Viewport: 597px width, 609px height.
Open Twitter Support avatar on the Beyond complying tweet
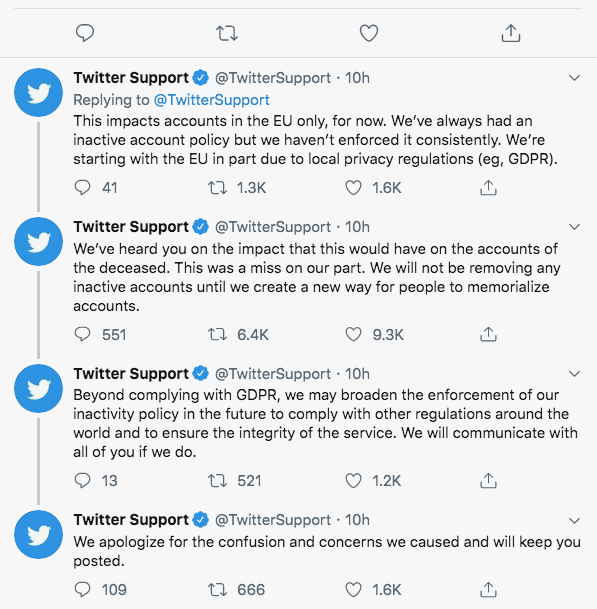[38, 388]
